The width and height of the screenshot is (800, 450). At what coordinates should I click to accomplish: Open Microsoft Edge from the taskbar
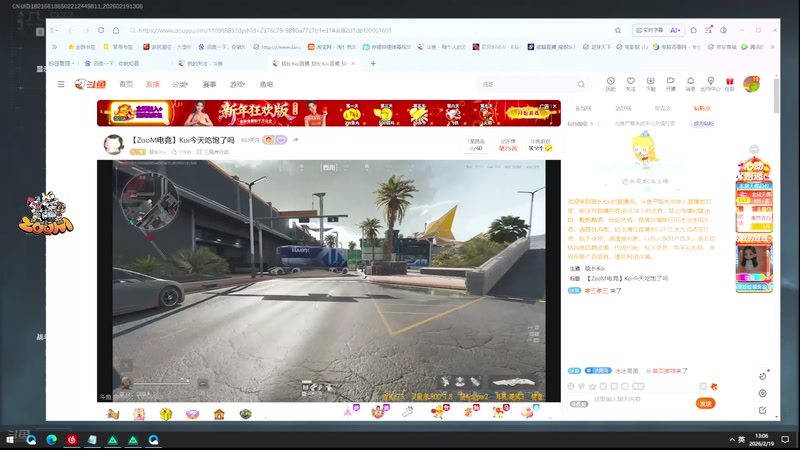coord(52,439)
